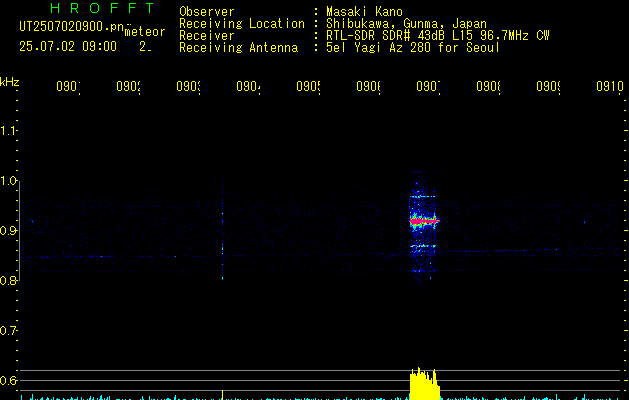The height and width of the screenshot is (400, 629).
Task: Click the "Observer" label
Action: (207, 12)
